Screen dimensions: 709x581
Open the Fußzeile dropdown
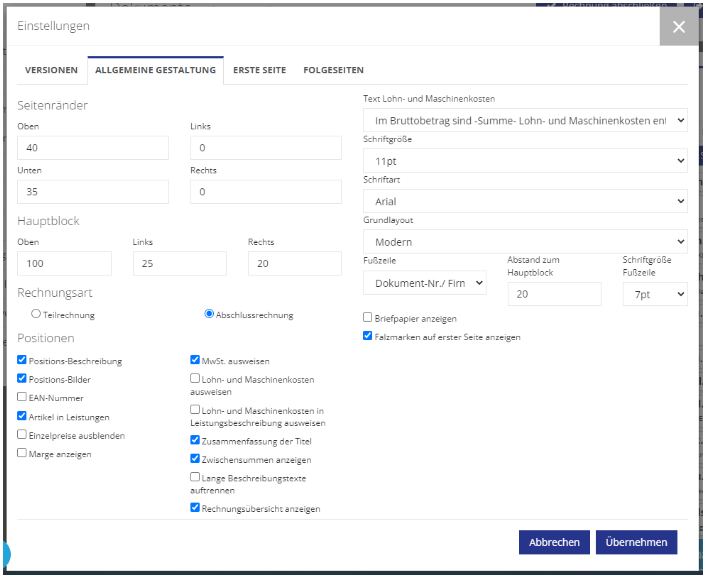pos(426,284)
